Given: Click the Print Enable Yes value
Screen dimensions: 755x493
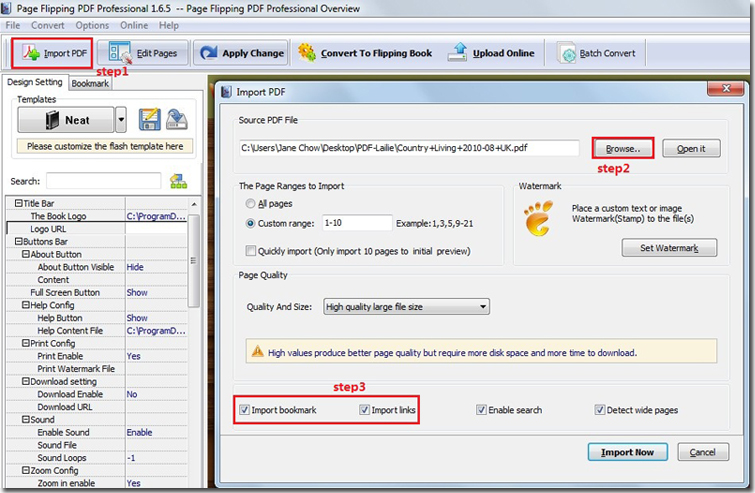Looking at the screenshot, I should point(134,356).
